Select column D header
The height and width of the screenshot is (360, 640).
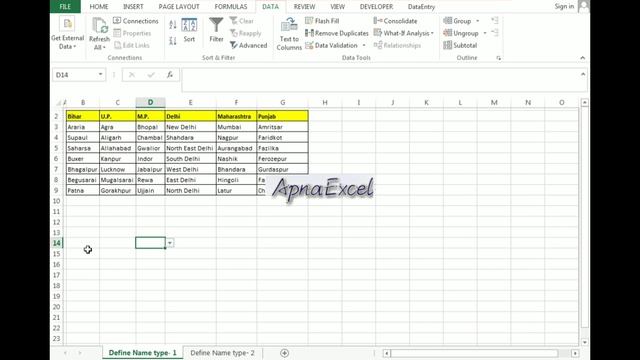coord(150,102)
